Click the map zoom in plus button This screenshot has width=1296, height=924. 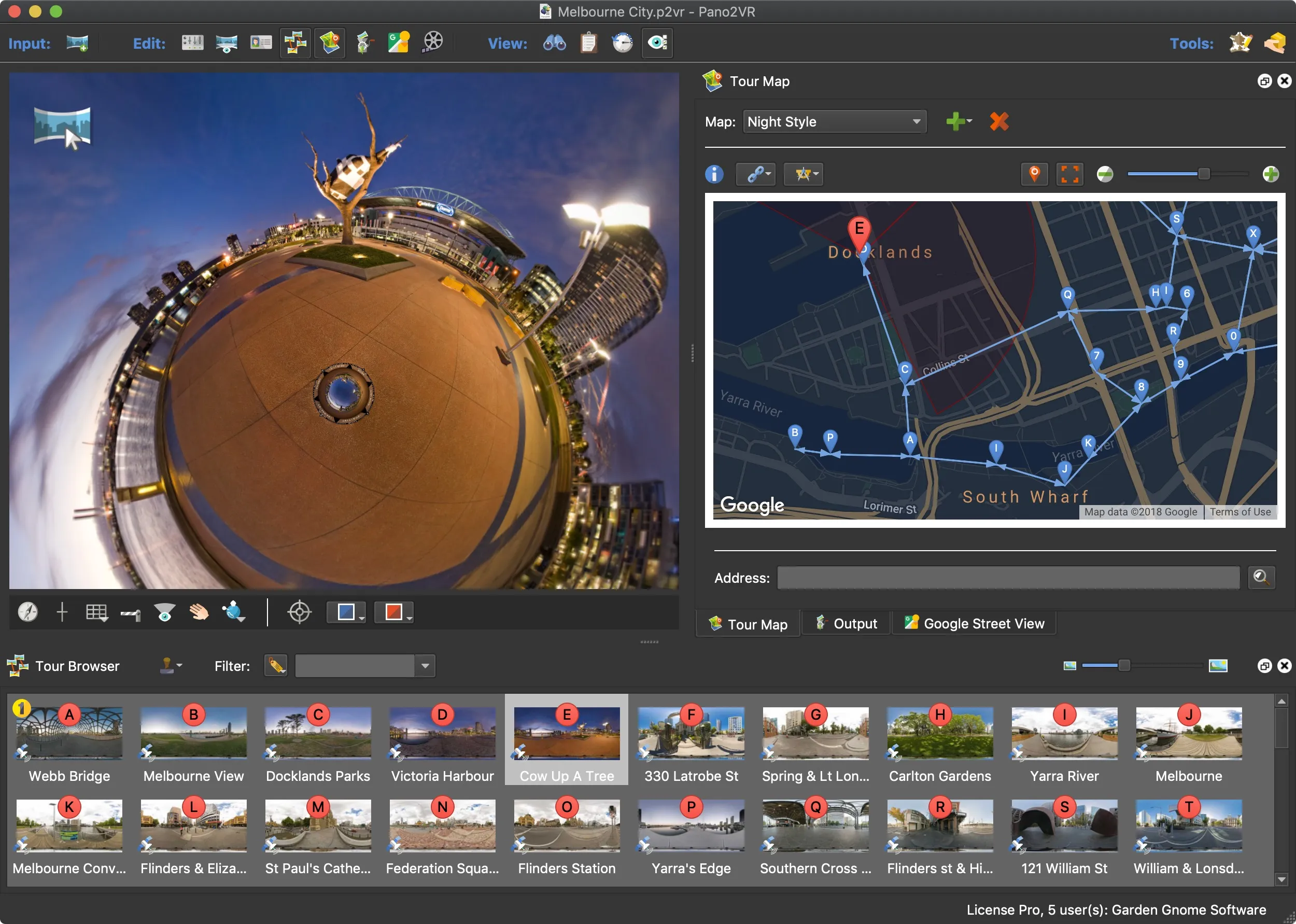(x=1271, y=174)
